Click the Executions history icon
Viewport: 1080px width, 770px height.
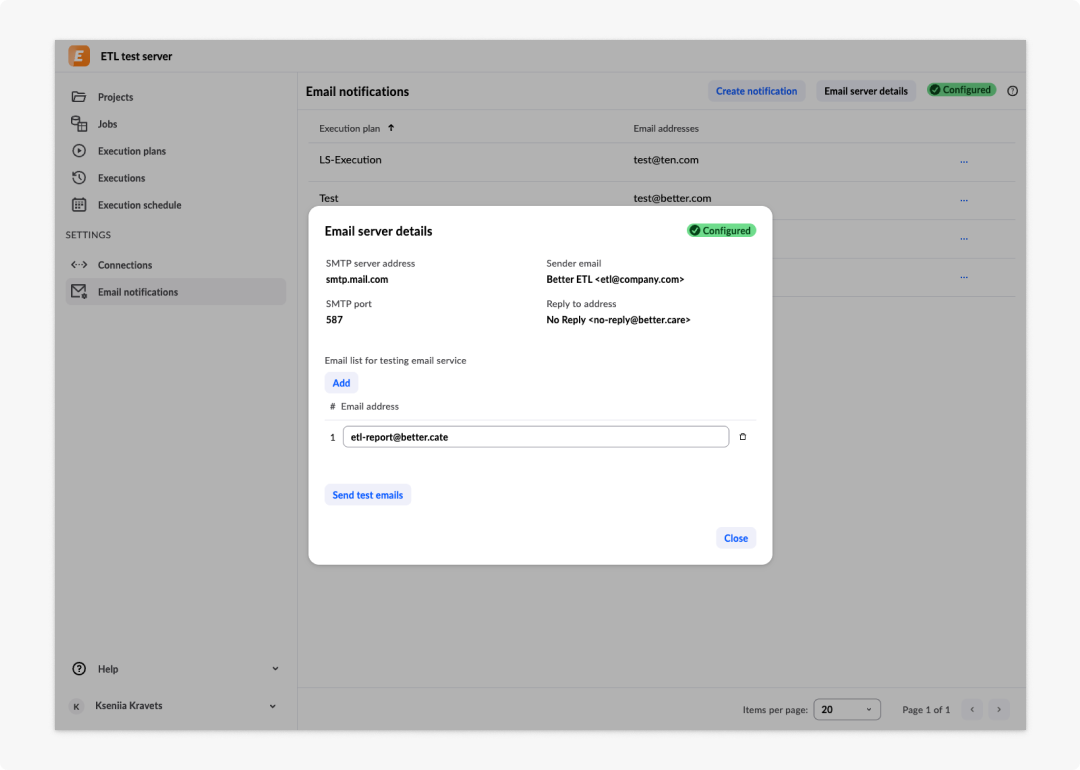click(79, 178)
